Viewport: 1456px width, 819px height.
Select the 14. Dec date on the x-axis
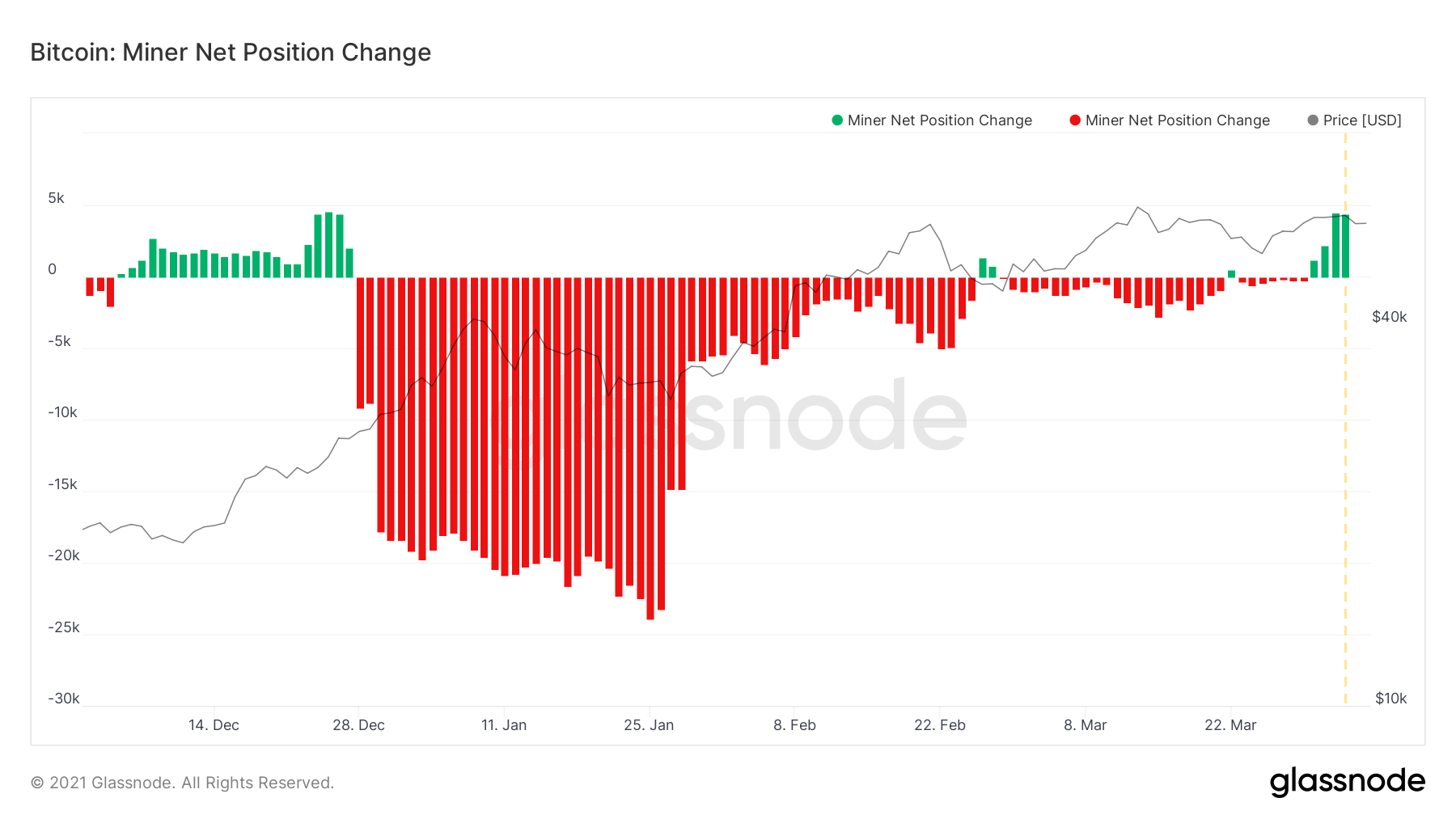(214, 725)
